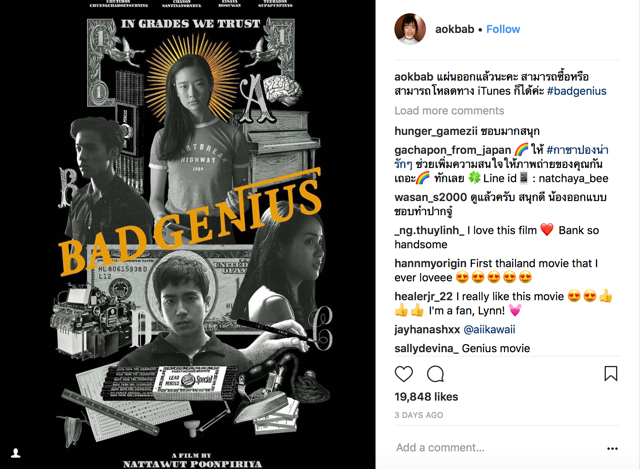View the 19,848 likes list

[x=426, y=397]
